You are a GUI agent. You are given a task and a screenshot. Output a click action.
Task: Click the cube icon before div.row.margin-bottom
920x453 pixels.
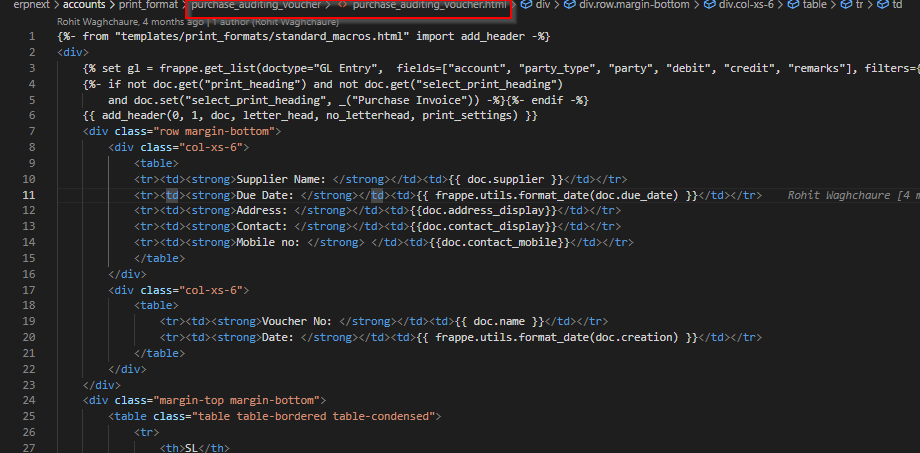(569, 5)
